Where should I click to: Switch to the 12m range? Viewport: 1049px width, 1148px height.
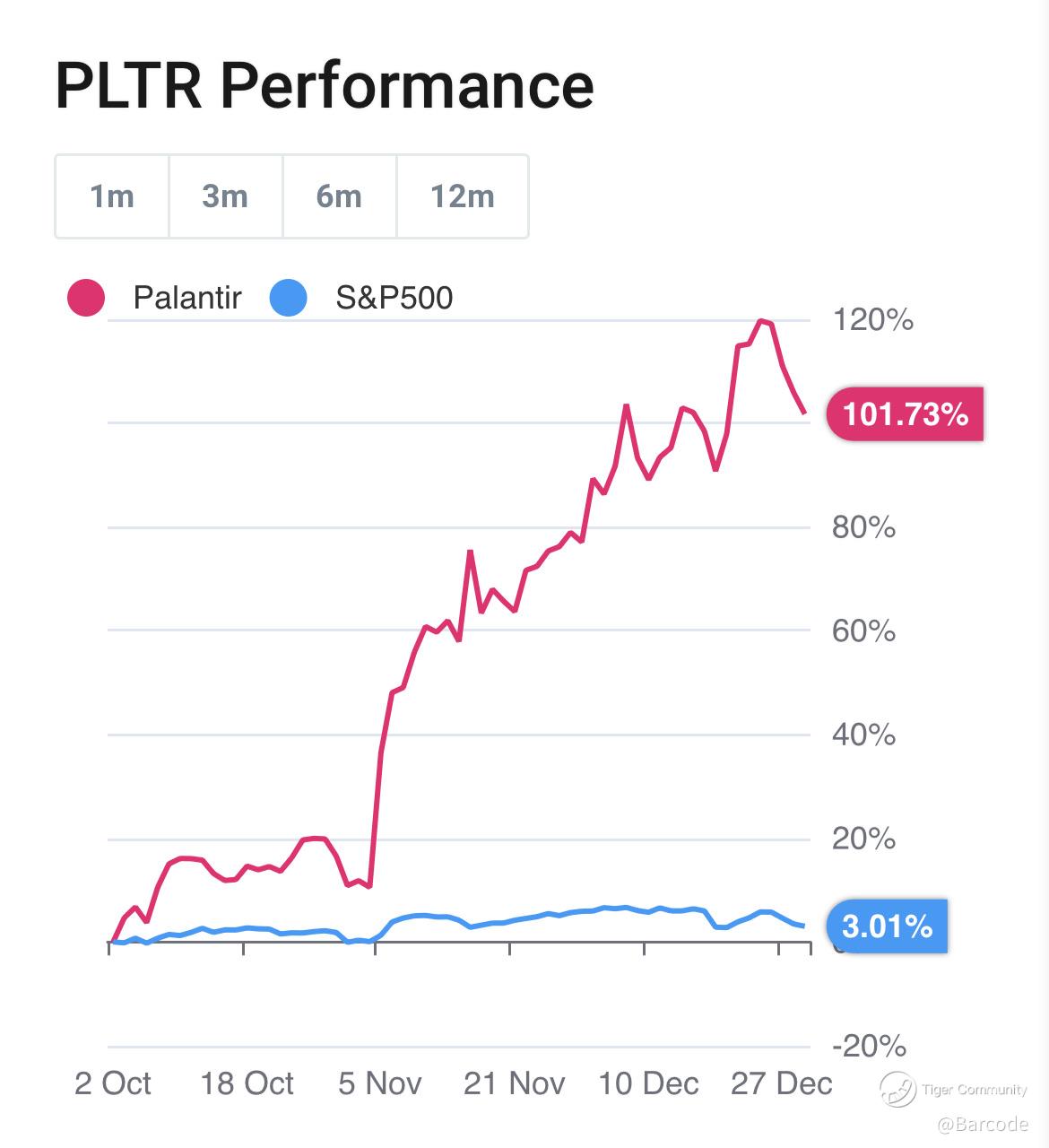pyautogui.click(x=463, y=196)
